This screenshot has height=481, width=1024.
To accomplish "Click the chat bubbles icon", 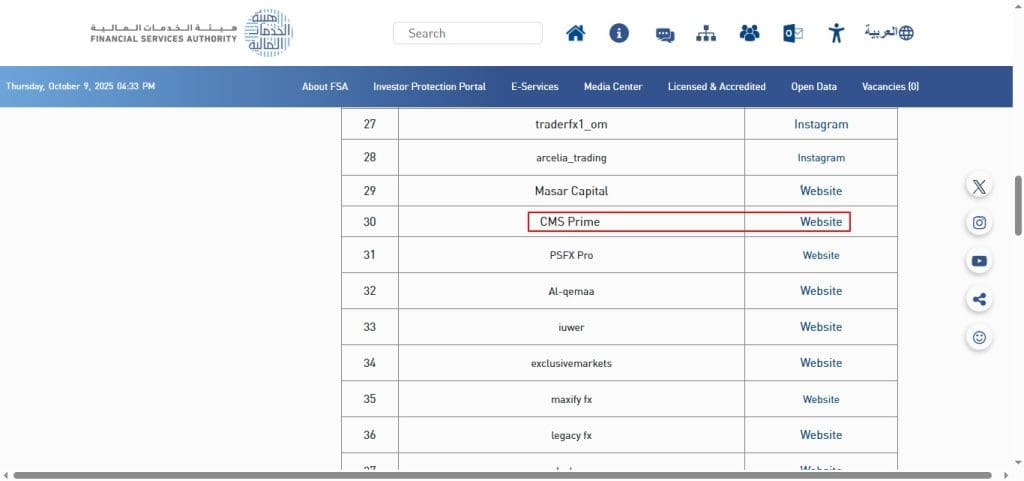I will (665, 34).
